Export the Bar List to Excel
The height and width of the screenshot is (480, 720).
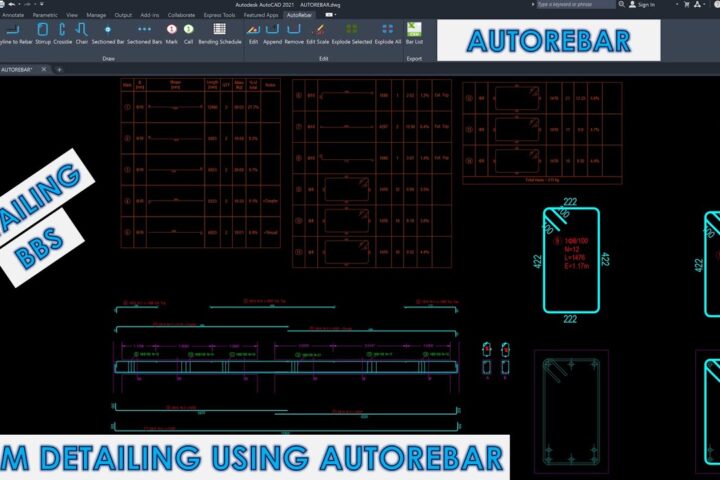coord(414,34)
